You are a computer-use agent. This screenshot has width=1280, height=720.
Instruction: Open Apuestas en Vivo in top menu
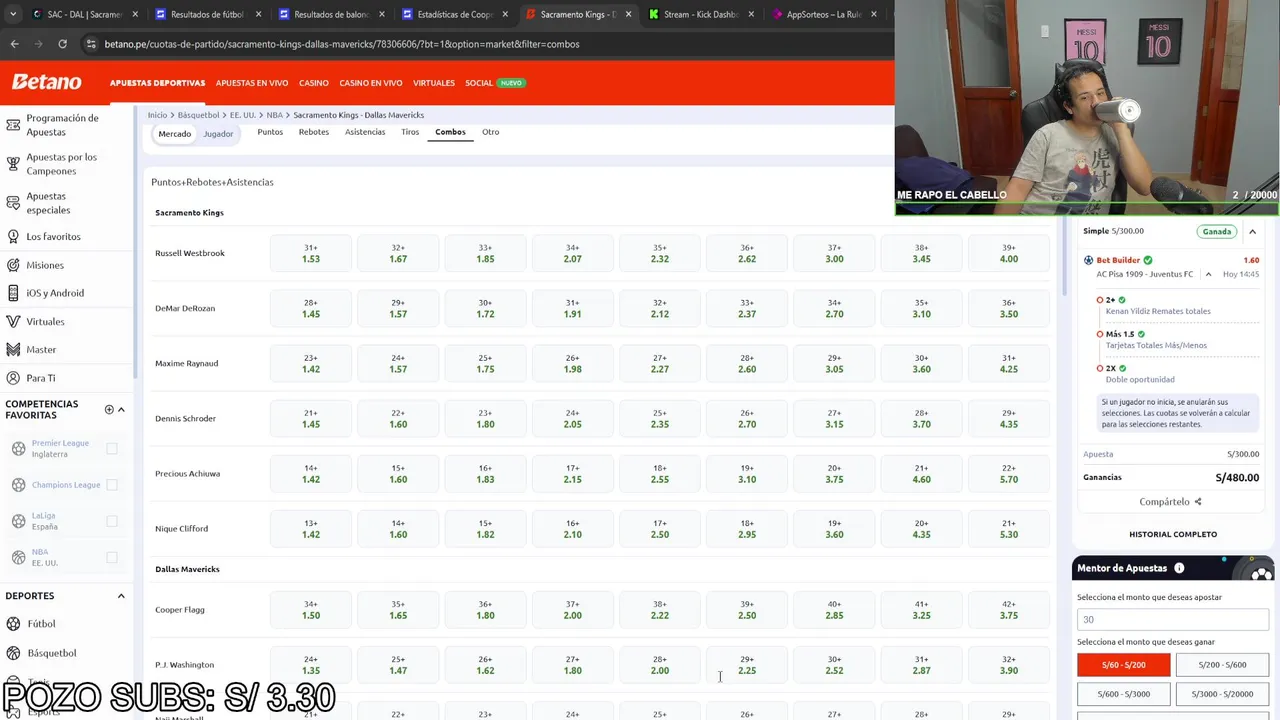252,83
